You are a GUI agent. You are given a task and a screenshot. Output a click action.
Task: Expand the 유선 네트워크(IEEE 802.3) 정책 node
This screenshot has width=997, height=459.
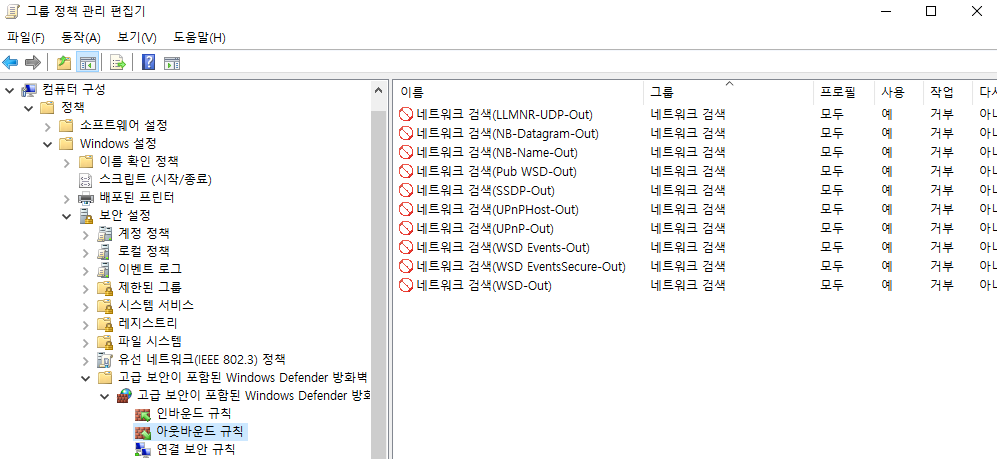point(86,360)
